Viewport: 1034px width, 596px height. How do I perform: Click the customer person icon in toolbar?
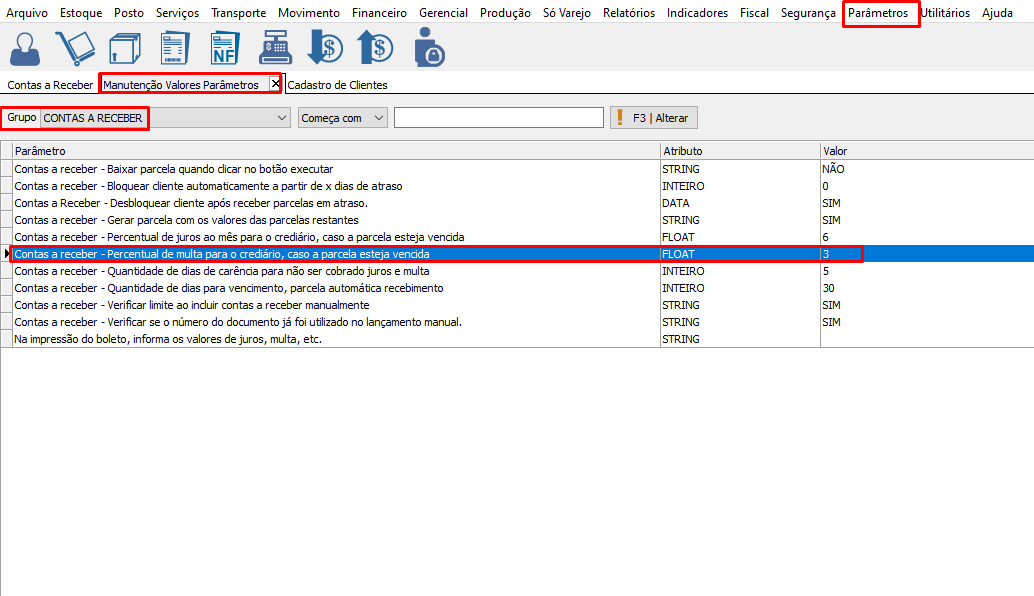coord(26,47)
